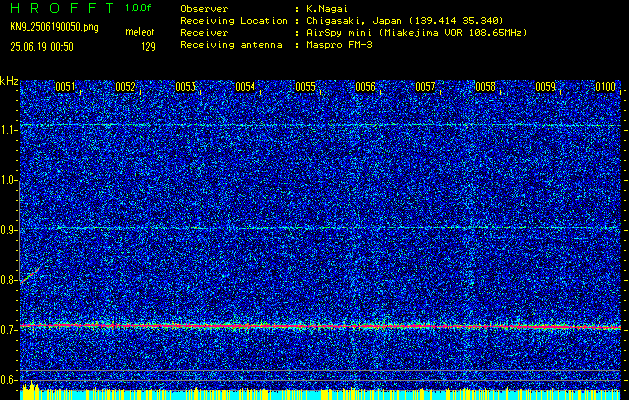The height and width of the screenshot is (400, 629).
Task: Click the 0.8 frequency axis label
Action: pyautogui.click(x=8, y=280)
